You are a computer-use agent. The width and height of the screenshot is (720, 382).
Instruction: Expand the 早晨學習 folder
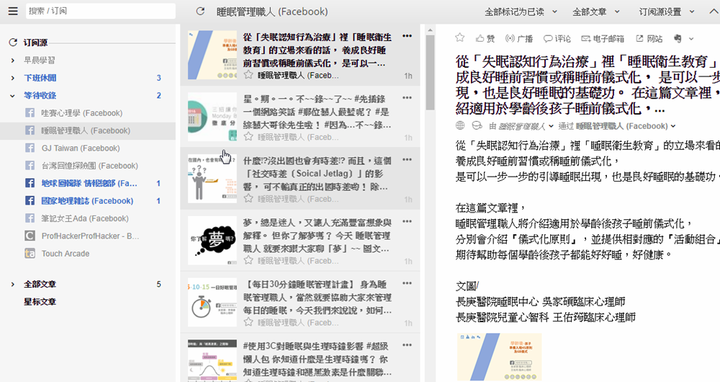pyautogui.click(x=12, y=60)
